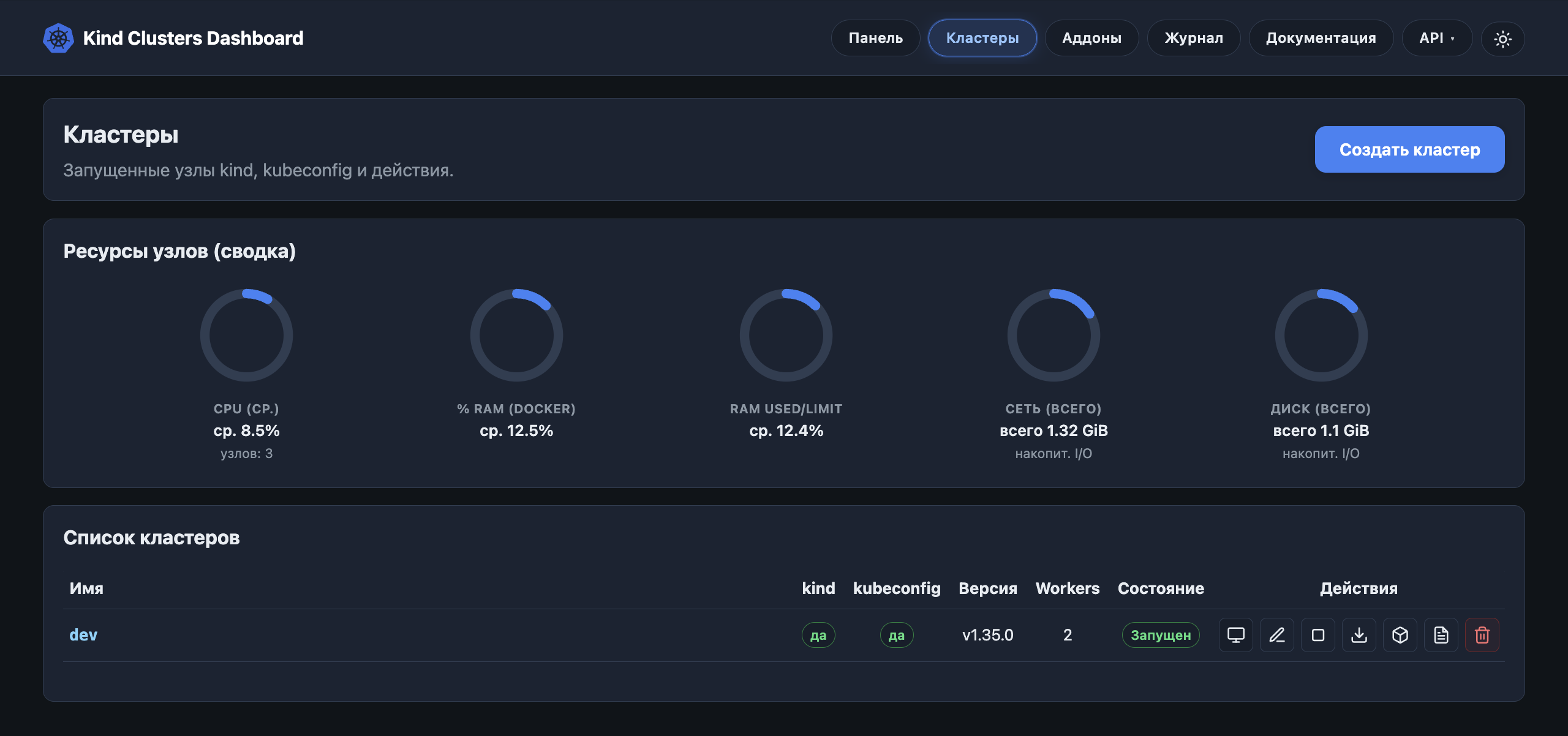Click the Версия column header
Image resolution: width=1568 pixels, height=736 pixels.
coord(987,588)
